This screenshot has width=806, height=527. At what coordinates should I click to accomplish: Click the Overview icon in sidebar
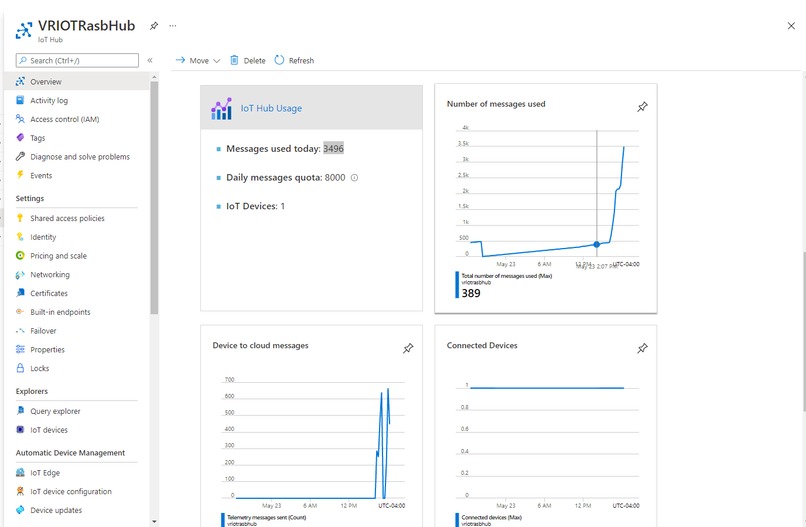(x=20, y=81)
